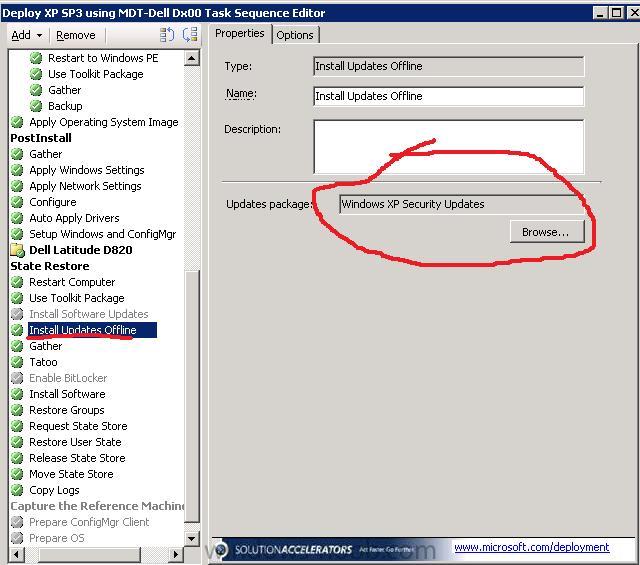
Task: Select the Request State Store step
Action: pyautogui.click(x=78, y=426)
